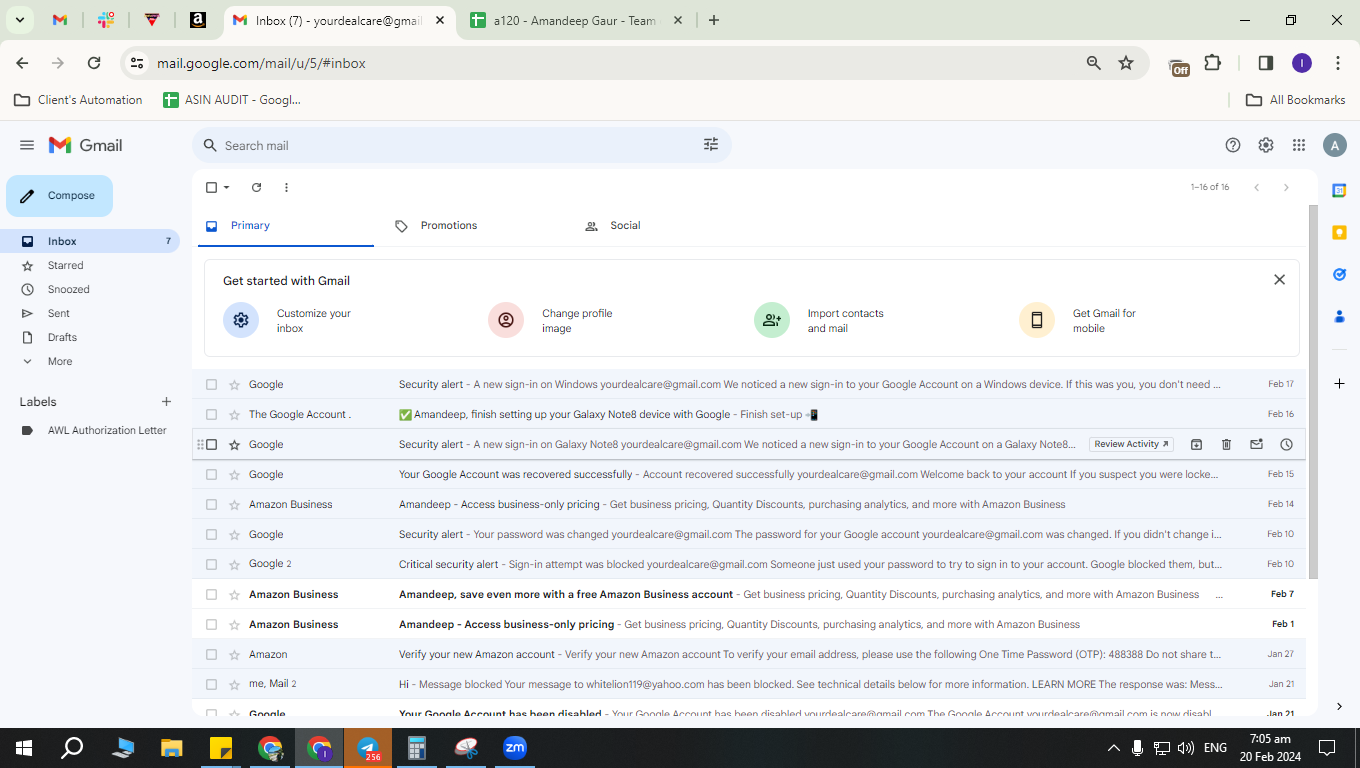Bookmark this page with the star icon
Image resolution: width=1360 pixels, height=768 pixels.
pos(1126,63)
